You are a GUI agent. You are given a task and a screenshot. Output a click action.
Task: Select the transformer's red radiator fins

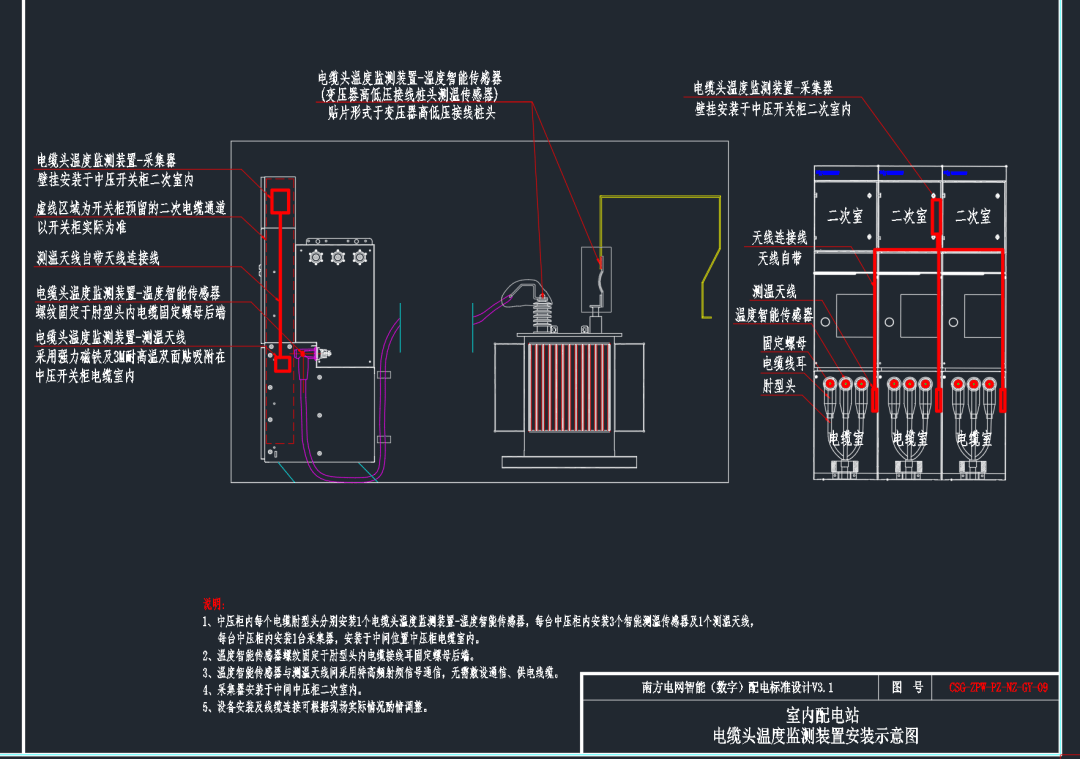tap(569, 386)
